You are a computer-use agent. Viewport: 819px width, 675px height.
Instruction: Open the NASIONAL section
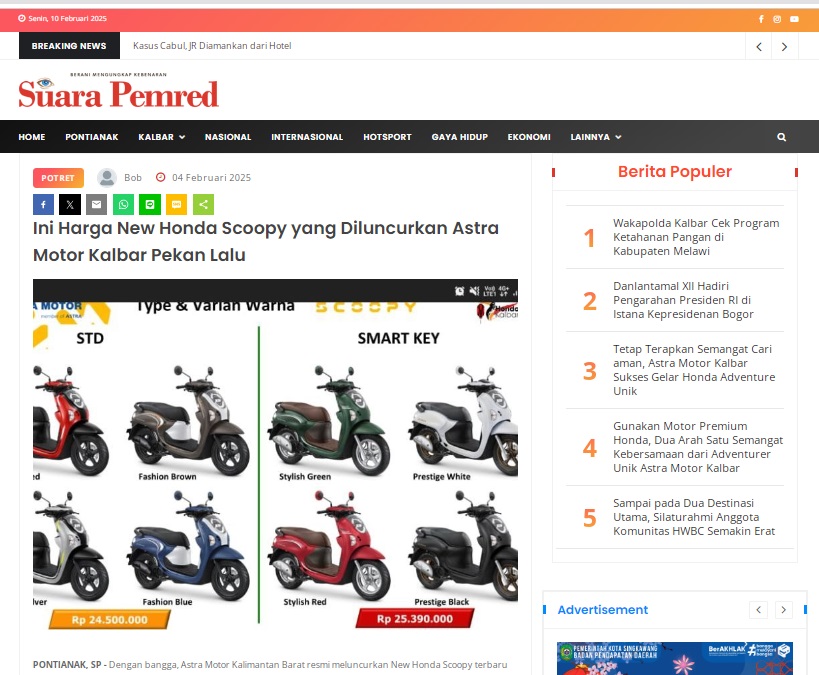tap(228, 137)
